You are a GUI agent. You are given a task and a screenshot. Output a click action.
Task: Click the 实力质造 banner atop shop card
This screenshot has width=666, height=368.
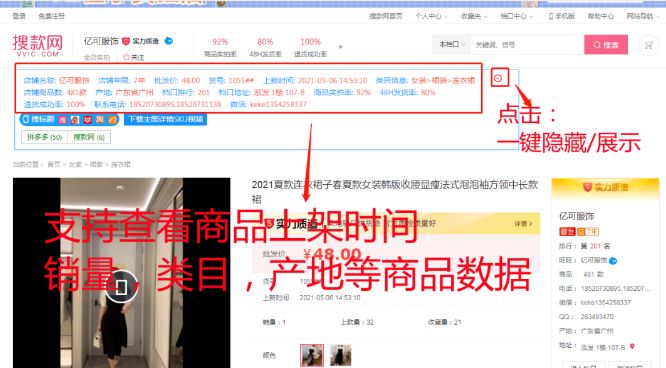pyautogui.click(x=605, y=187)
